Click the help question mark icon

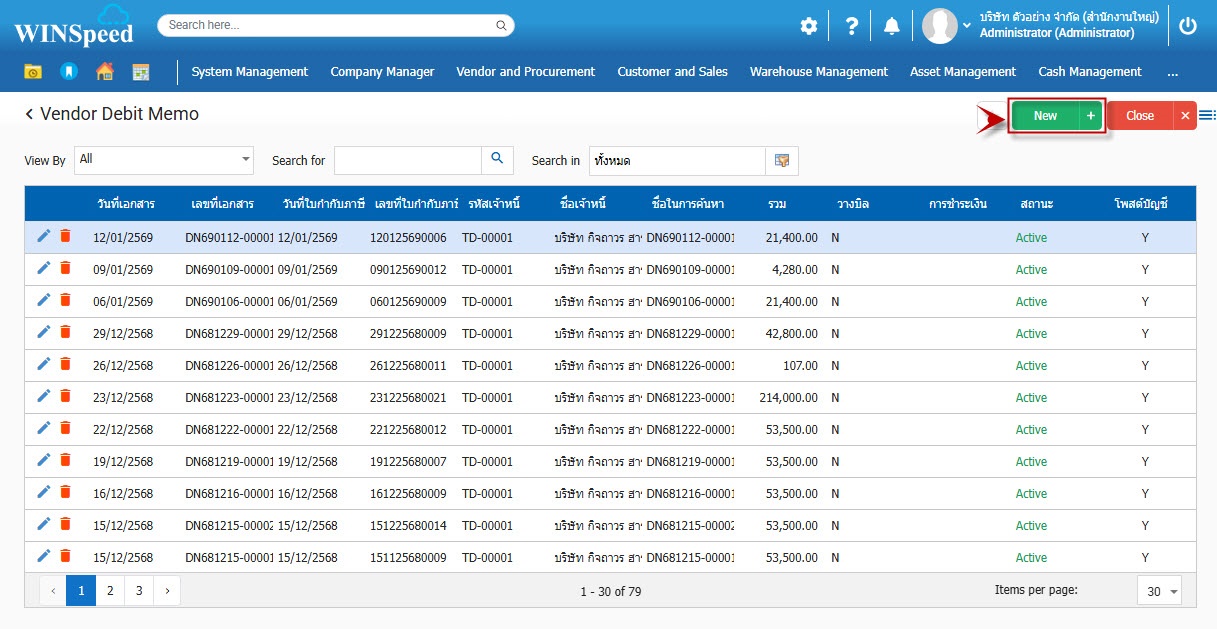point(851,27)
